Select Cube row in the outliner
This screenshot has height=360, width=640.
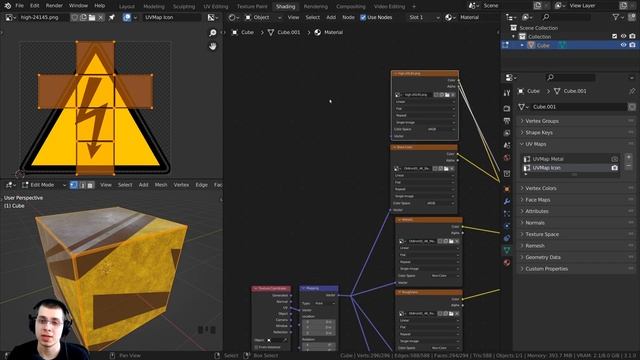tap(570, 45)
